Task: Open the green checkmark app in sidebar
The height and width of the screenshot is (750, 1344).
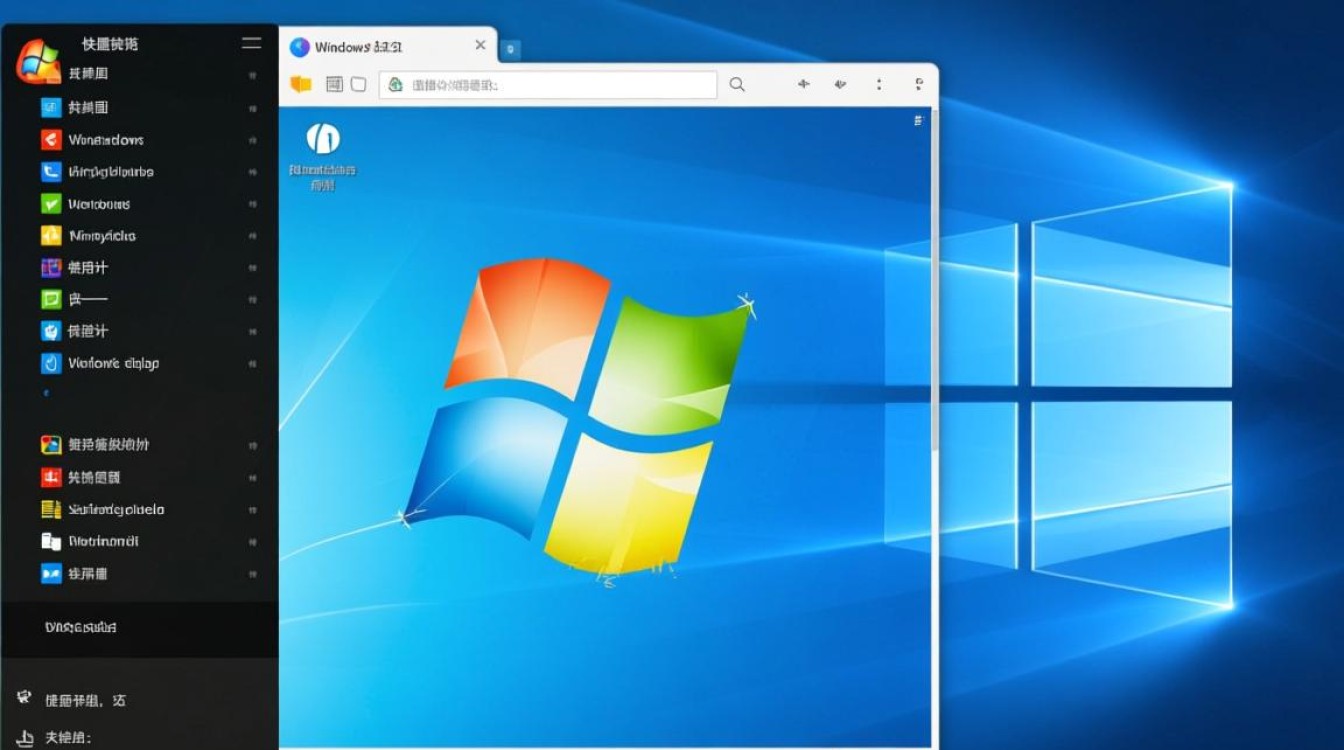Action: (51, 204)
